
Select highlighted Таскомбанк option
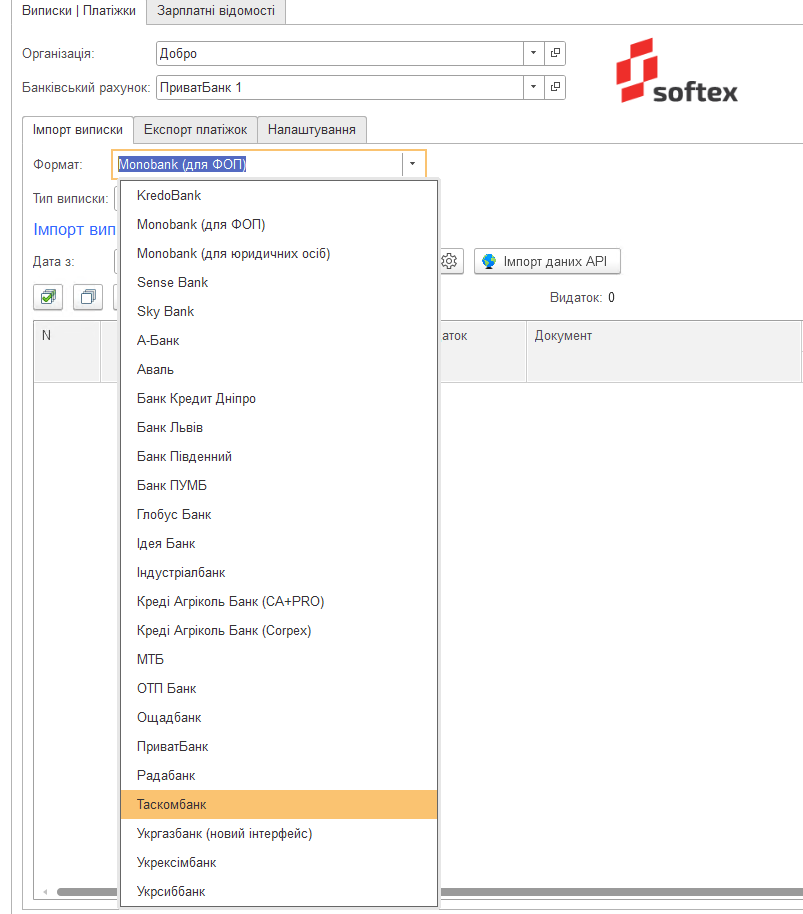pyautogui.click(x=279, y=805)
